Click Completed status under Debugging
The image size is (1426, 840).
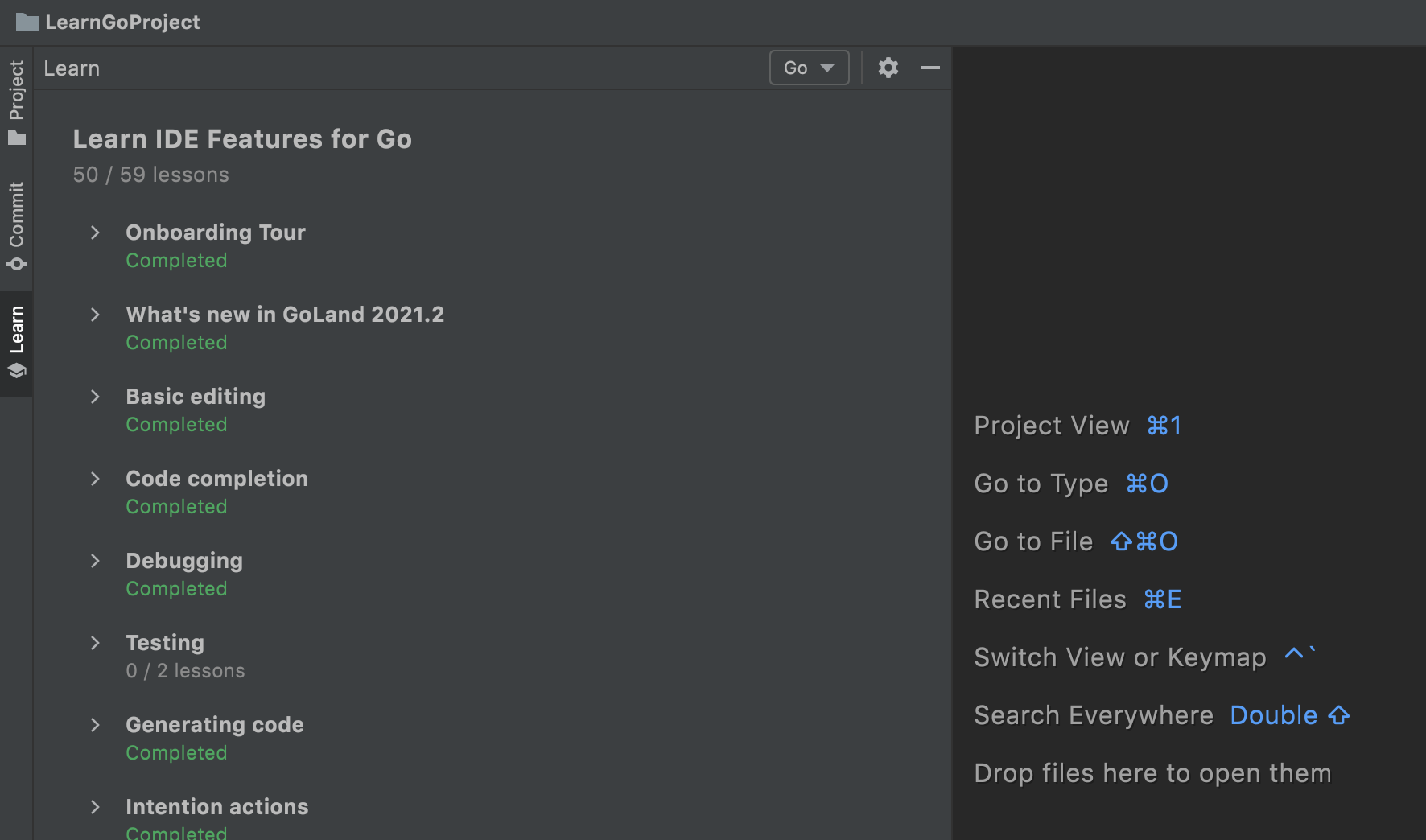(x=176, y=589)
